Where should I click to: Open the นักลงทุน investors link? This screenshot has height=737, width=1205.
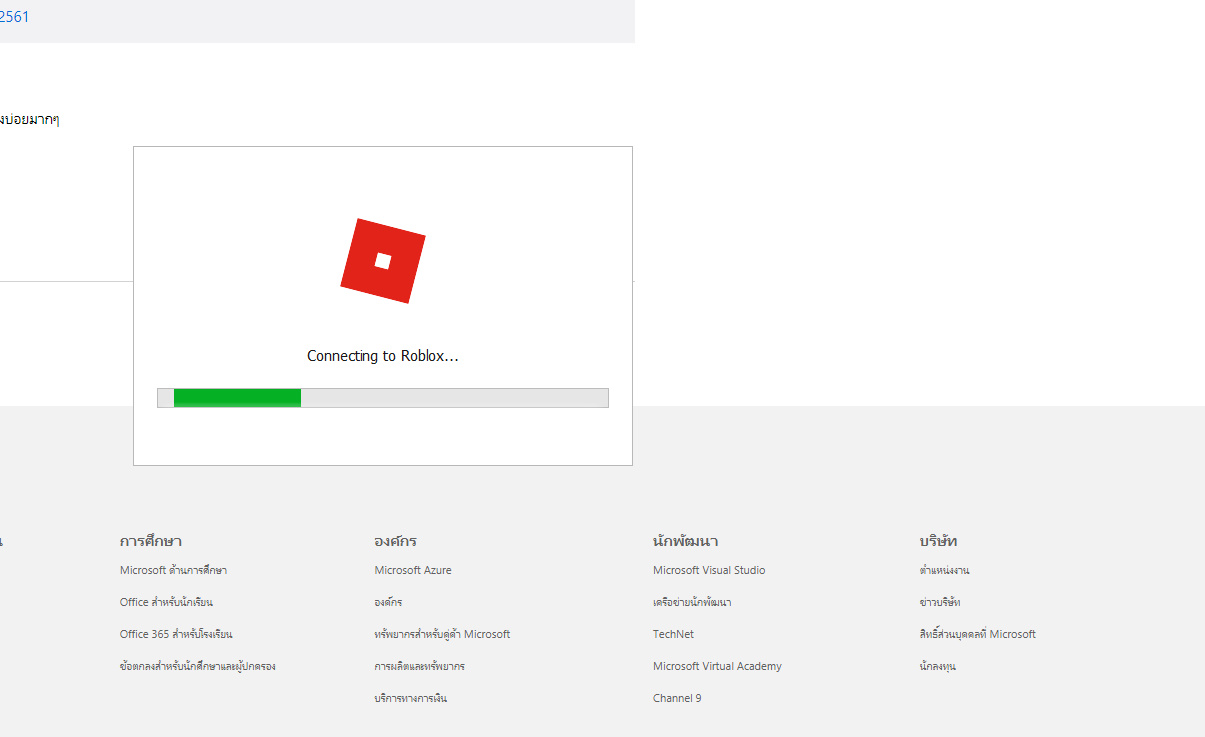(x=938, y=666)
